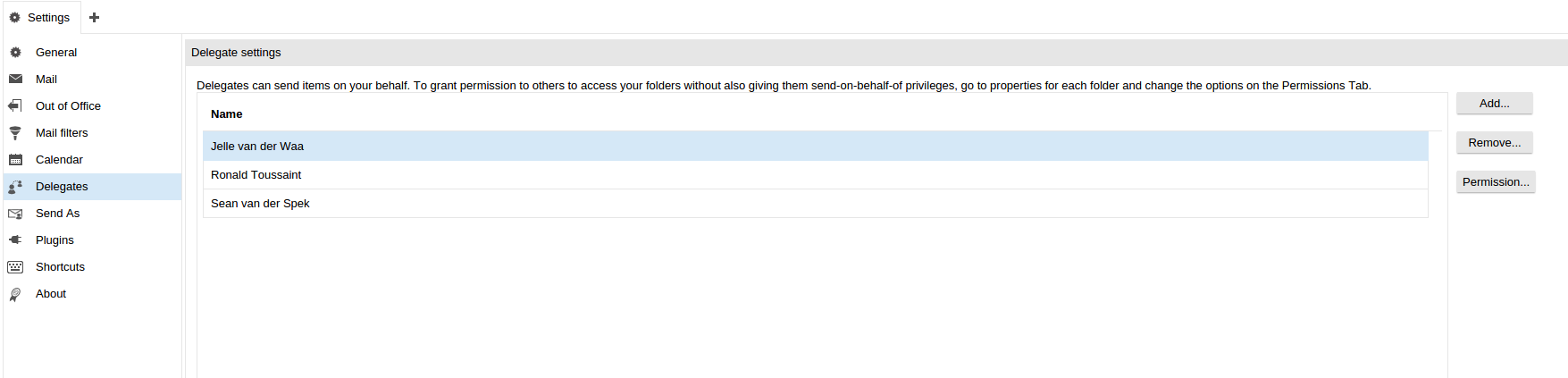Click the Shortcuts keyboard icon
The width and height of the screenshot is (1568, 378).
click(15, 267)
